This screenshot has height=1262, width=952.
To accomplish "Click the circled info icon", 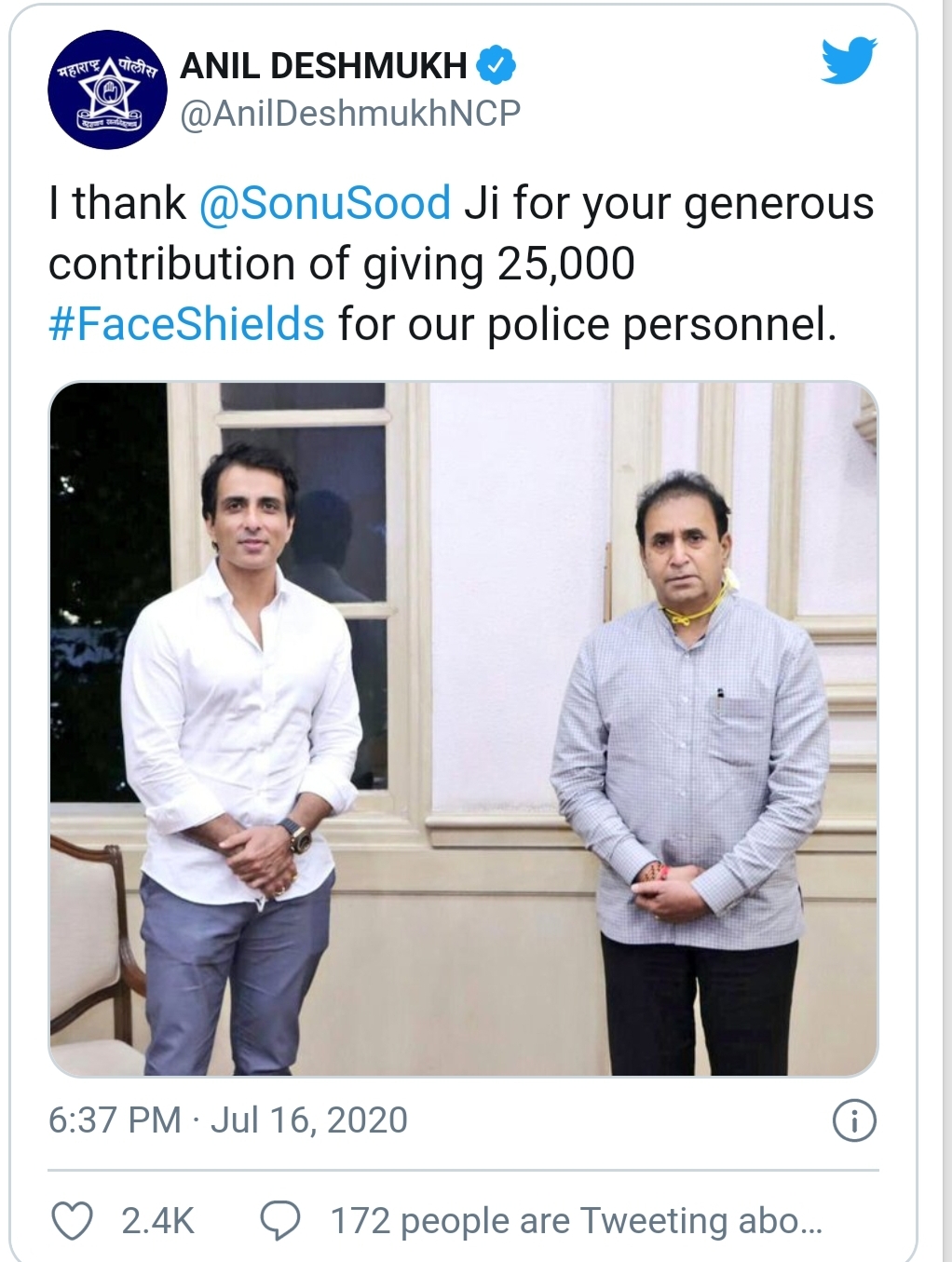I will point(853,1120).
